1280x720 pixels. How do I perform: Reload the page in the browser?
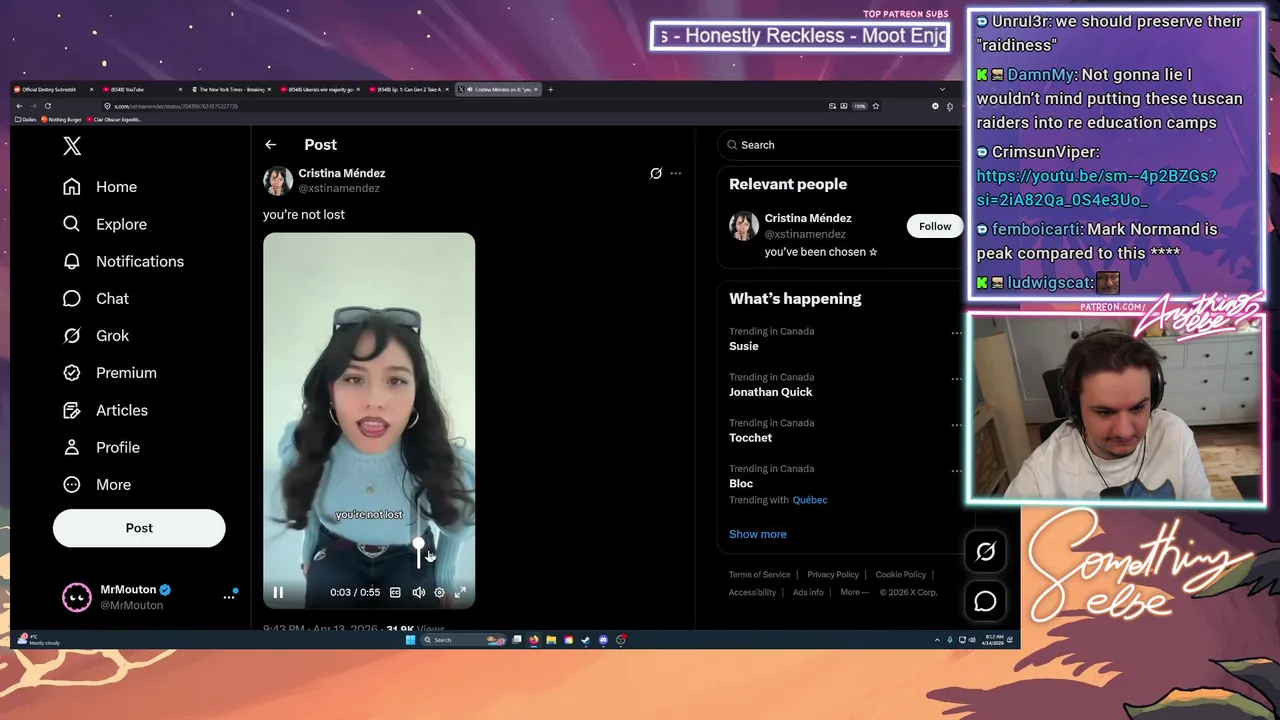point(47,106)
